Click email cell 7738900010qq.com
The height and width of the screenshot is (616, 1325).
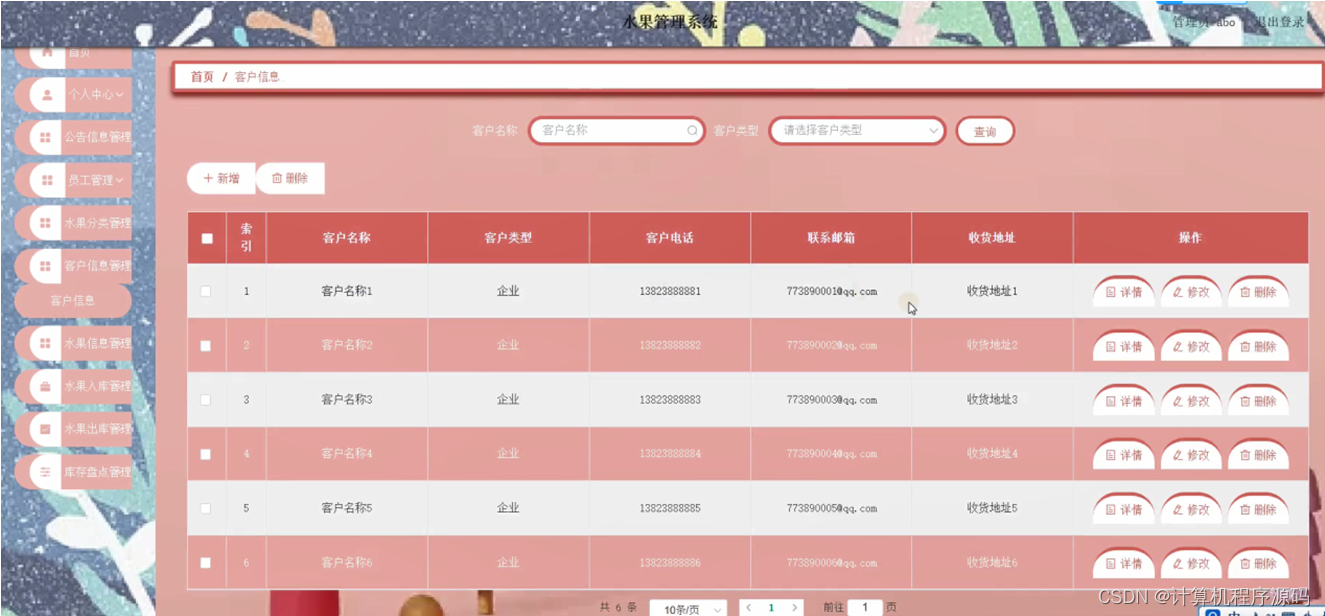point(832,292)
